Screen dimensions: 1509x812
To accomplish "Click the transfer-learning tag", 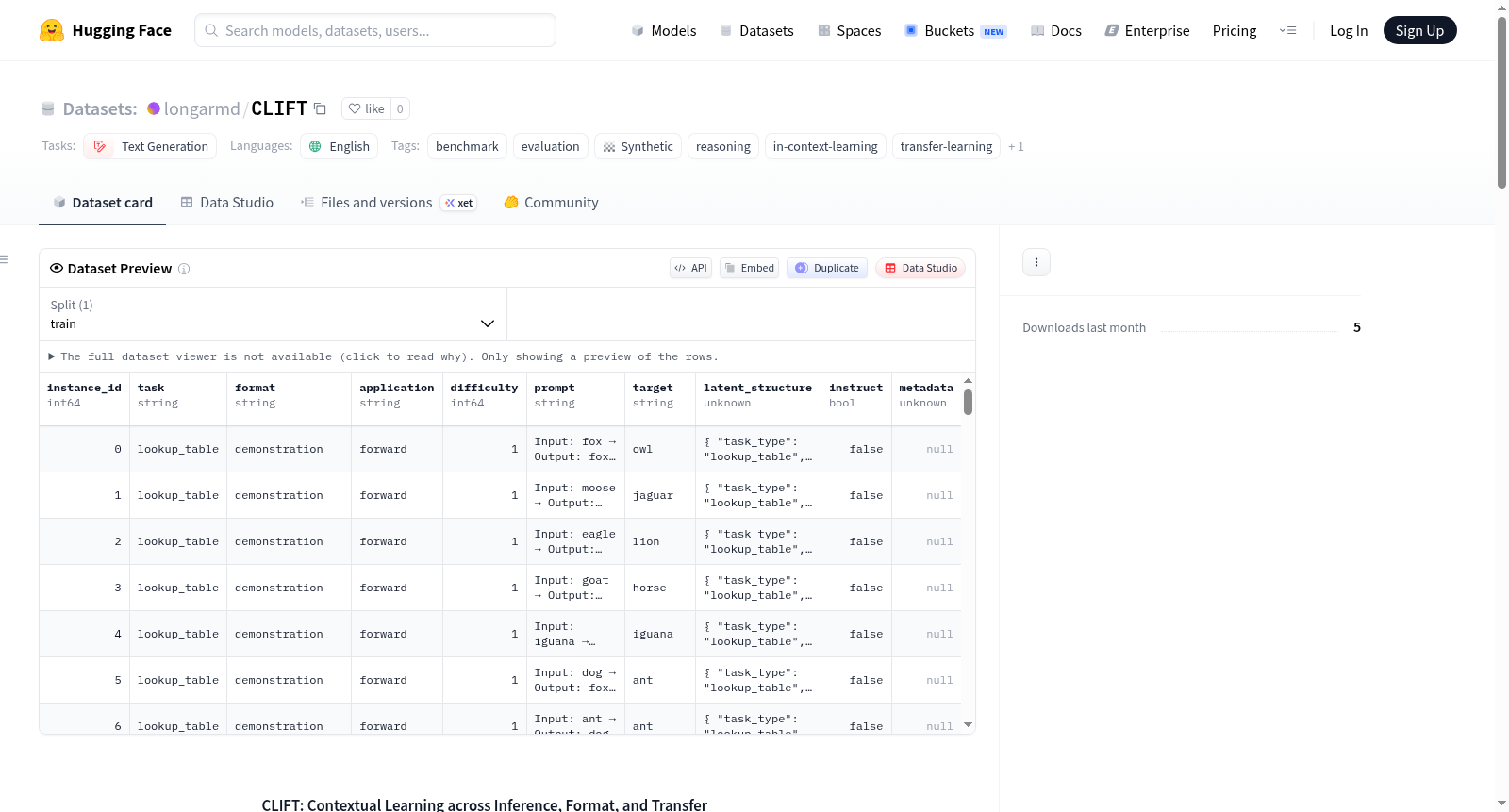I will click(x=946, y=146).
